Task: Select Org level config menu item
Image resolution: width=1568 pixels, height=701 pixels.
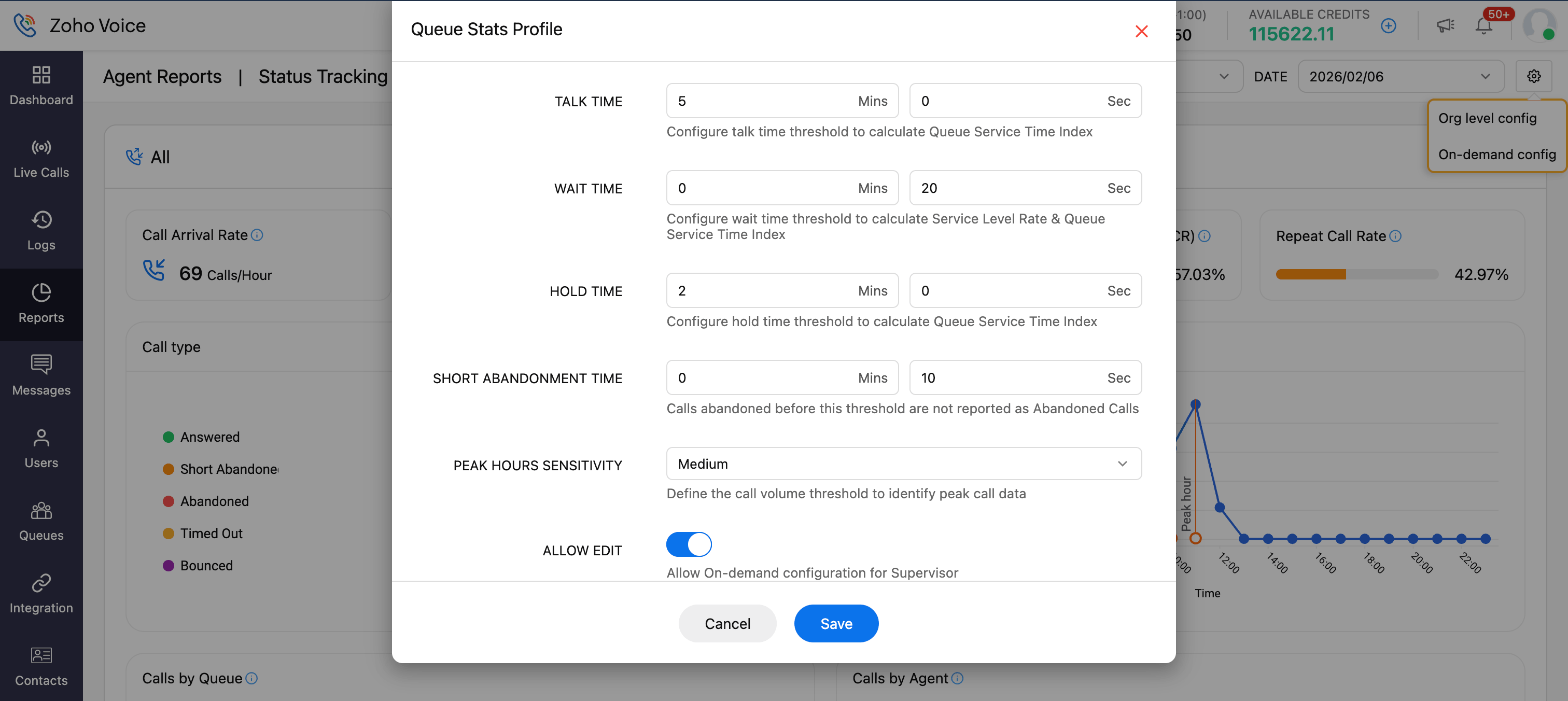Action: 1487,118
